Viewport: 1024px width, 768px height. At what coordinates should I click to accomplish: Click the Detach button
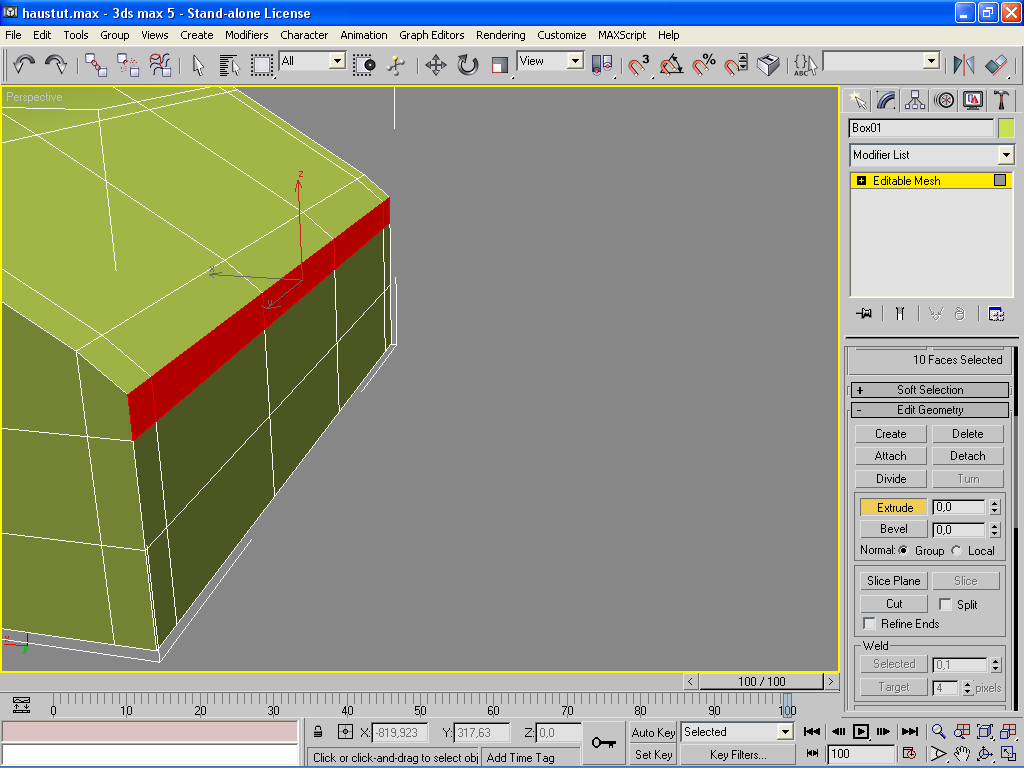click(x=967, y=456)
